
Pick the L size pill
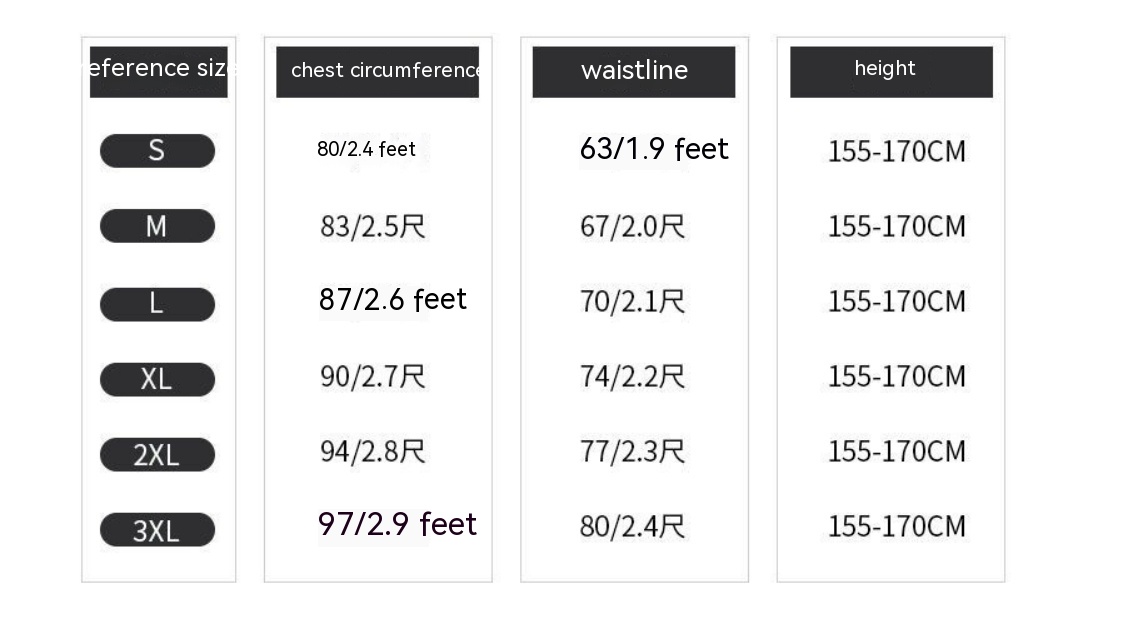157,304
